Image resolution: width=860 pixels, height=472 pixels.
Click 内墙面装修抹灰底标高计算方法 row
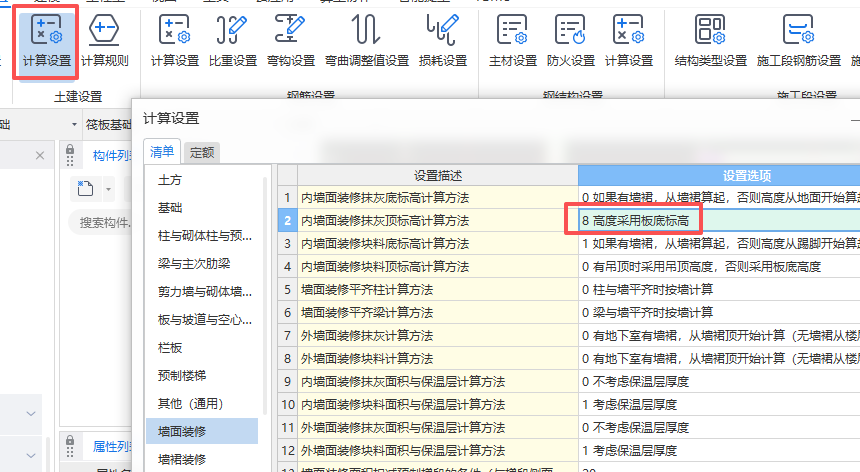pyautogui.click(x=438, y=197)
